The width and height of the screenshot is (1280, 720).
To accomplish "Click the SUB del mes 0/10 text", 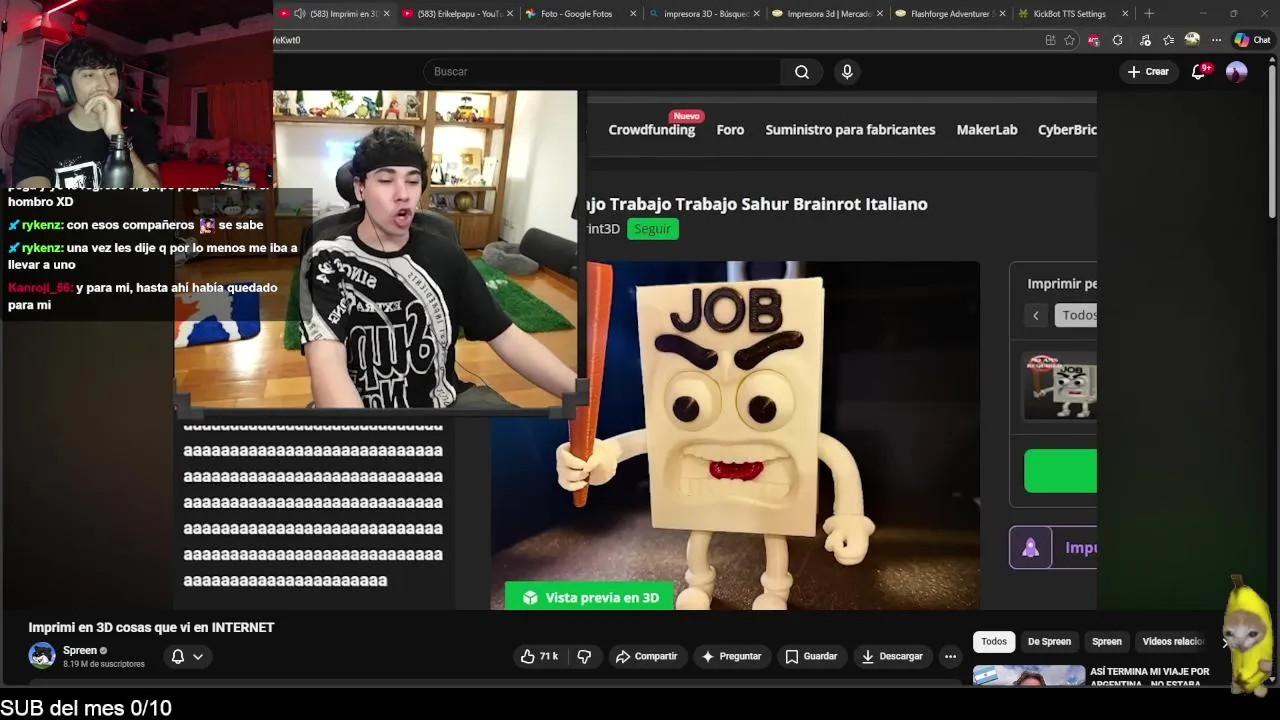I will tap(86, 708).
